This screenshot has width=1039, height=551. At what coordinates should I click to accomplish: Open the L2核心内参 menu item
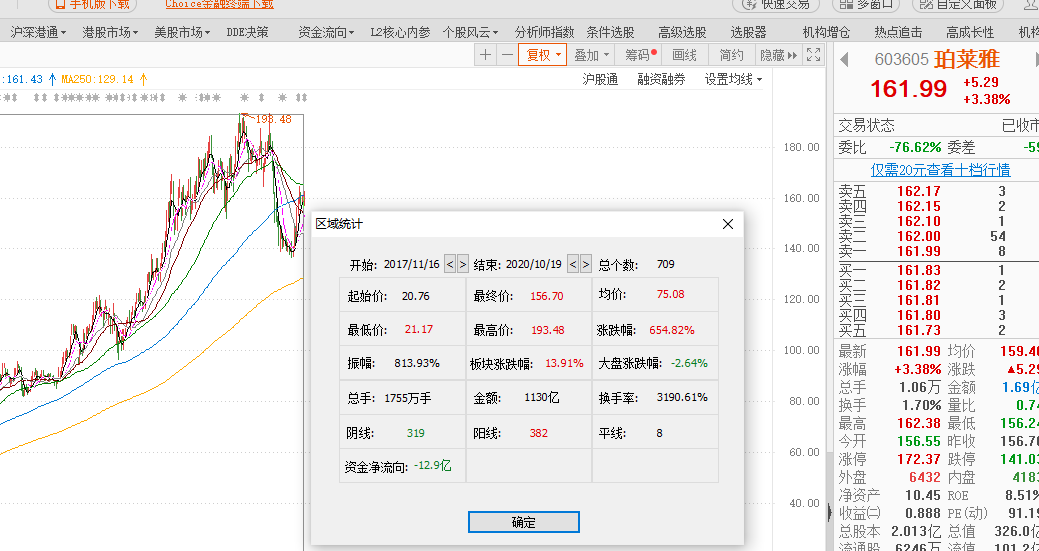coord(400,32)
